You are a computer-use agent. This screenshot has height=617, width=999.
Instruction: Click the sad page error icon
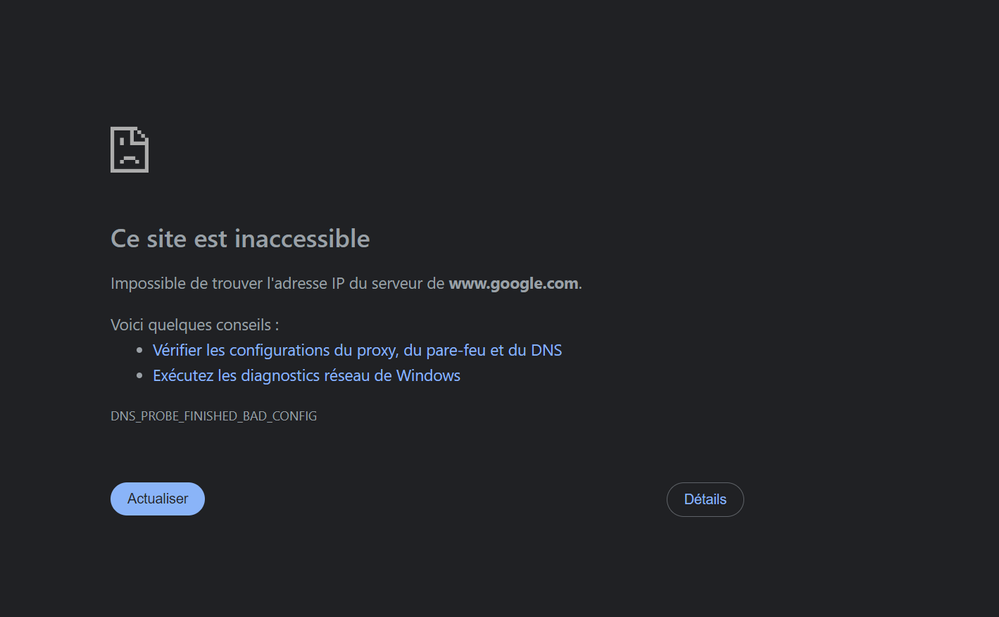129,150
